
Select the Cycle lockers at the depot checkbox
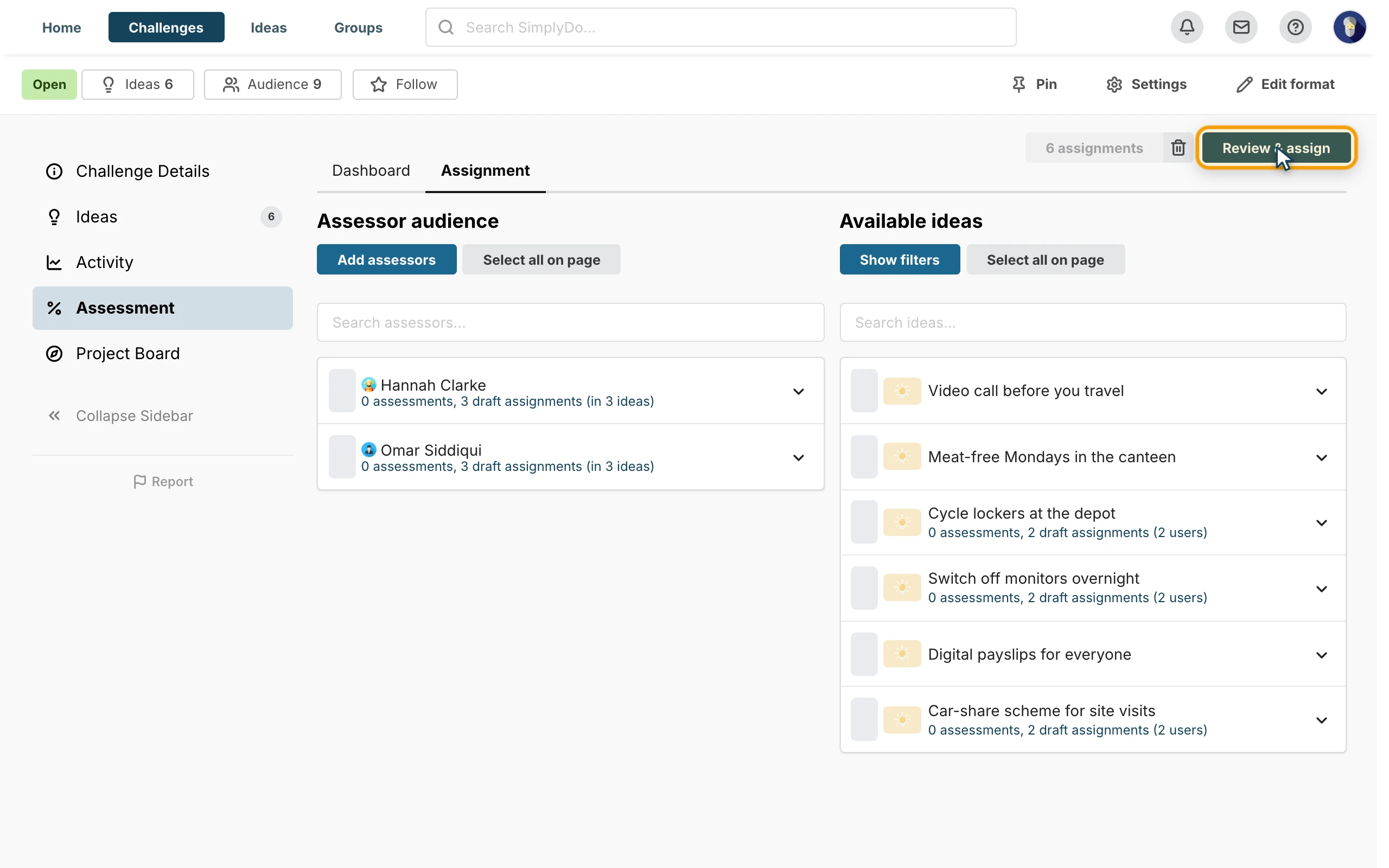pos(864,522)
